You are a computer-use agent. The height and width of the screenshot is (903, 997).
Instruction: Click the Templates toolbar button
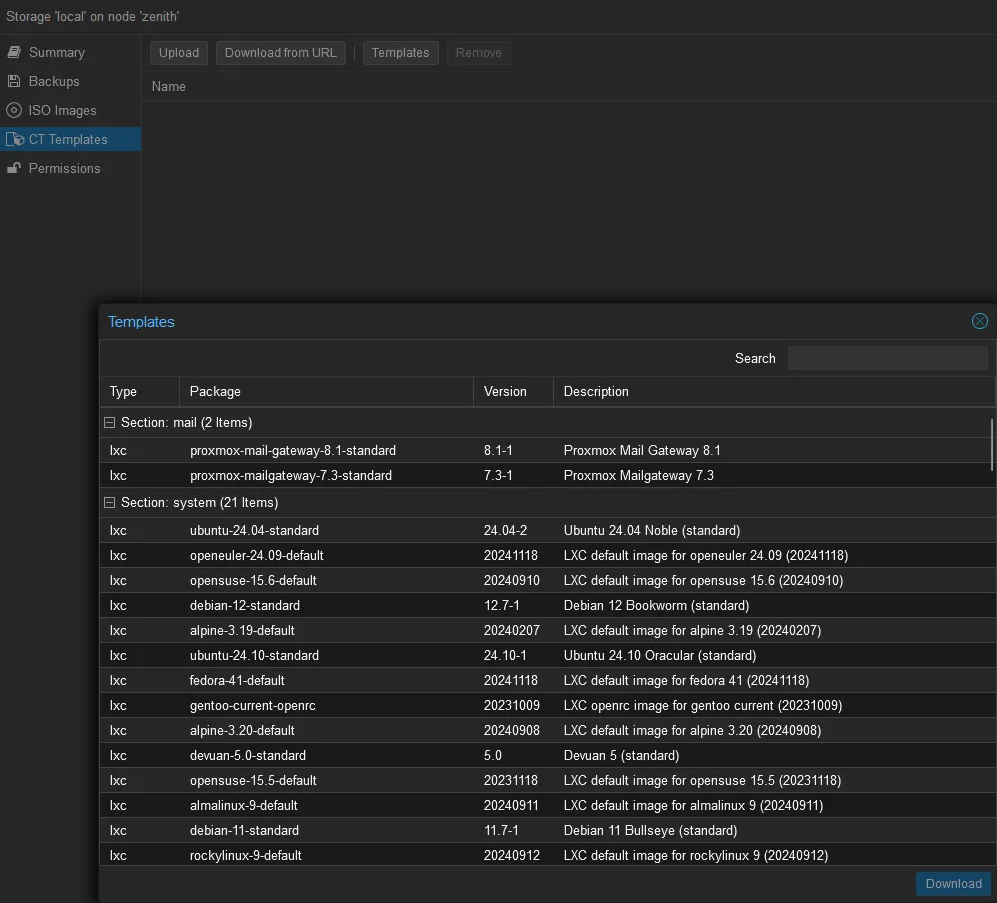[400, 53]
